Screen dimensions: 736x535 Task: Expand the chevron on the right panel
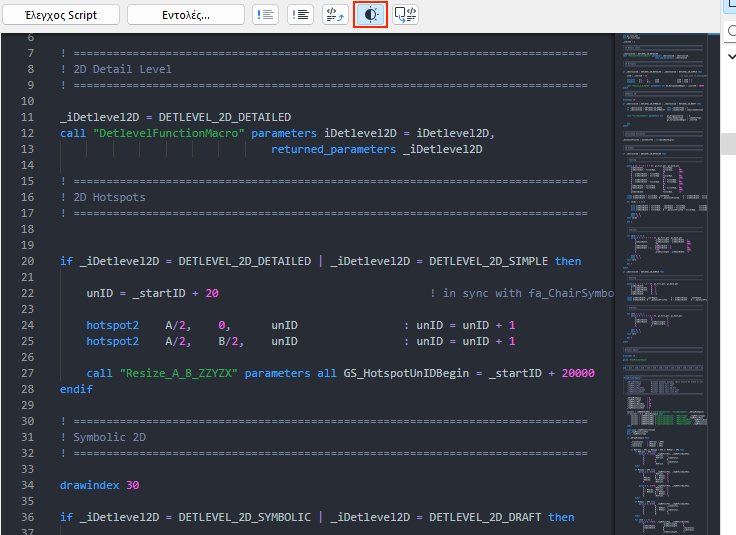(x=730, y=56)
